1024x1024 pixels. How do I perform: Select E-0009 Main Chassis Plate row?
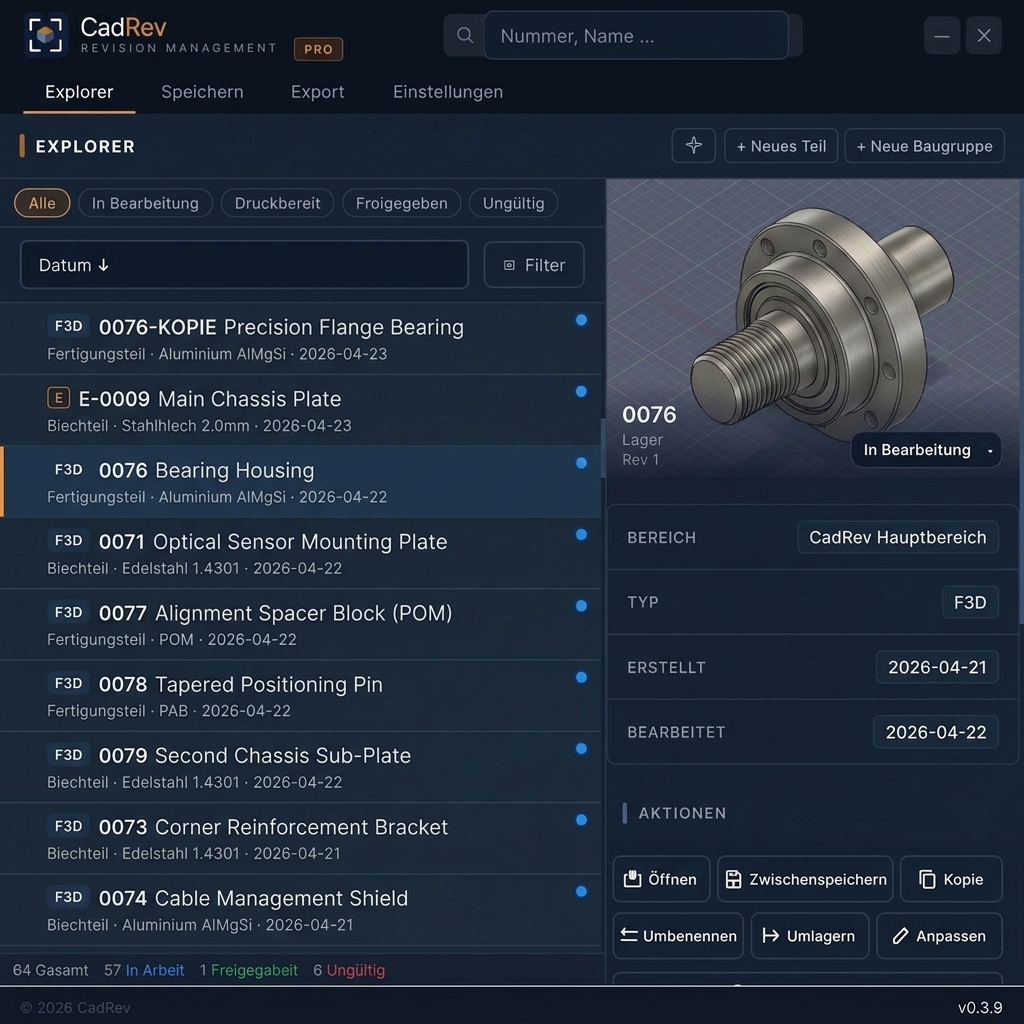(300, 410)
